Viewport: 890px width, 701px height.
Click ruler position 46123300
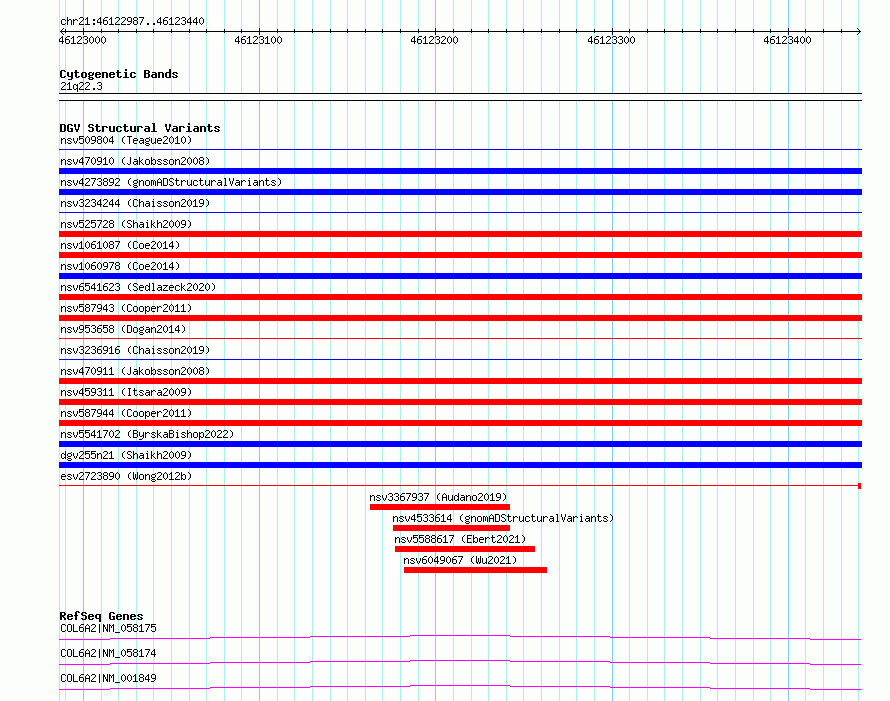611,40
